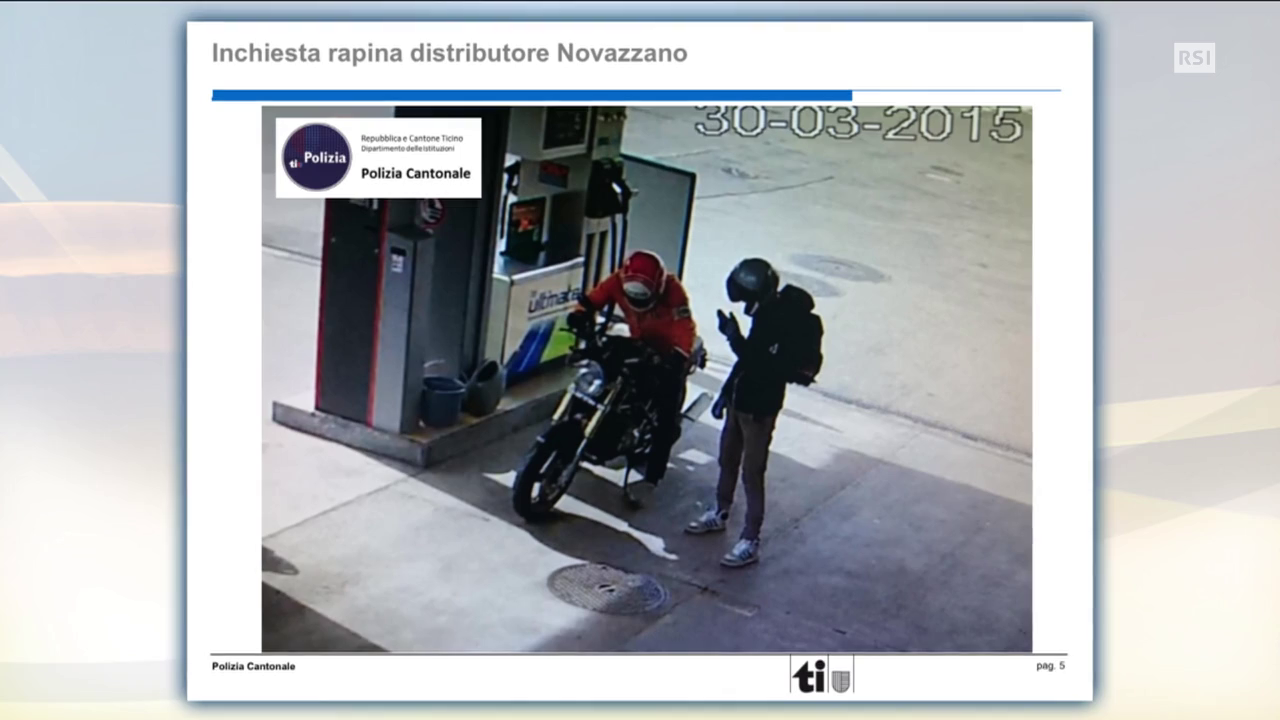Click the buckets beside the fuel pump
Screen dimensions: 1280x720
tap(462, 393)
